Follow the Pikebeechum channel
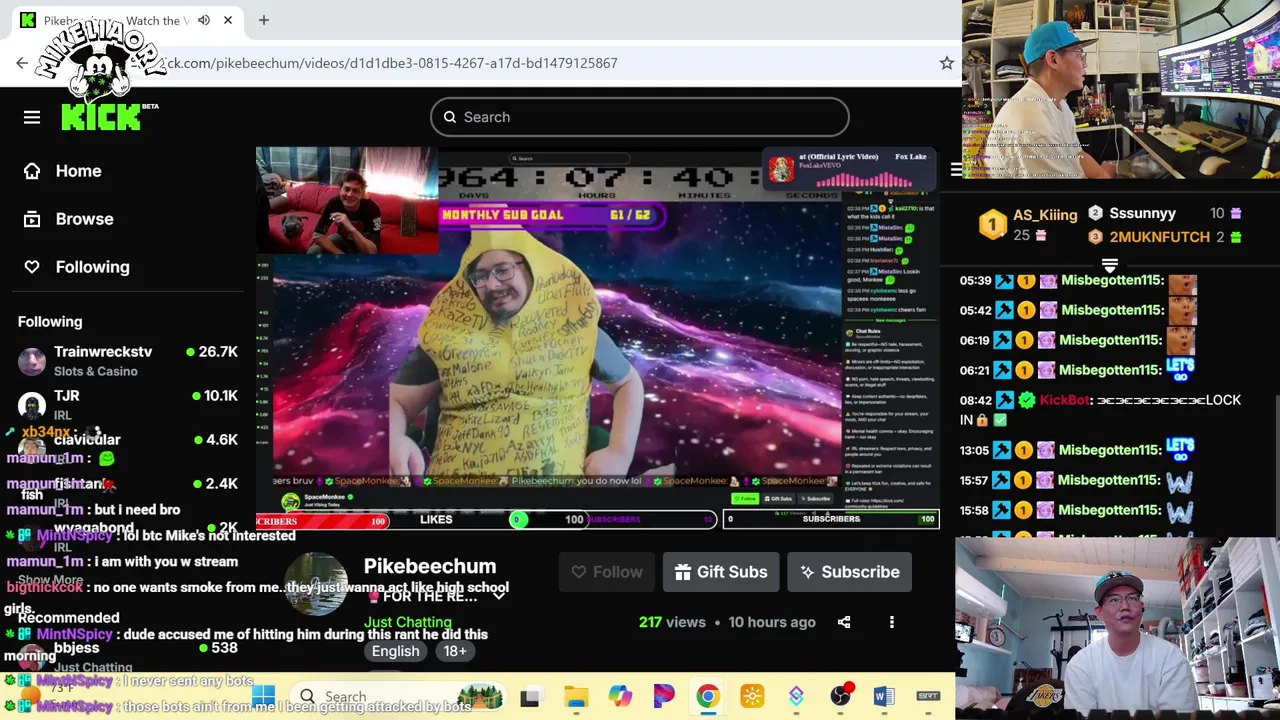 click(606, 572)
